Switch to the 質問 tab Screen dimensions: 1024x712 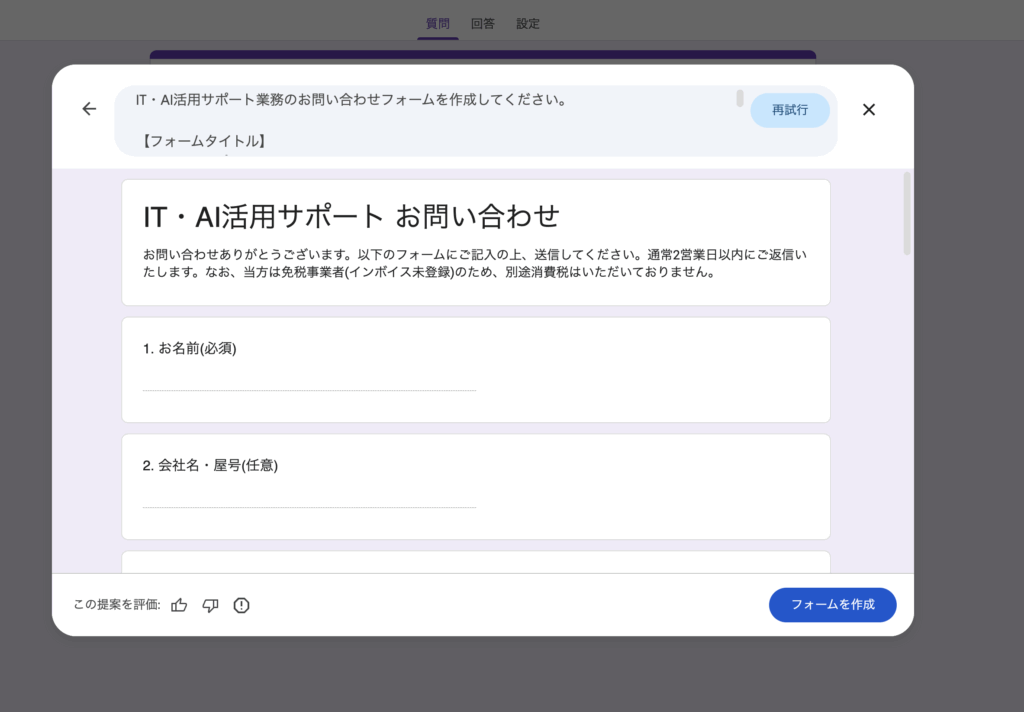coord(437,23)
